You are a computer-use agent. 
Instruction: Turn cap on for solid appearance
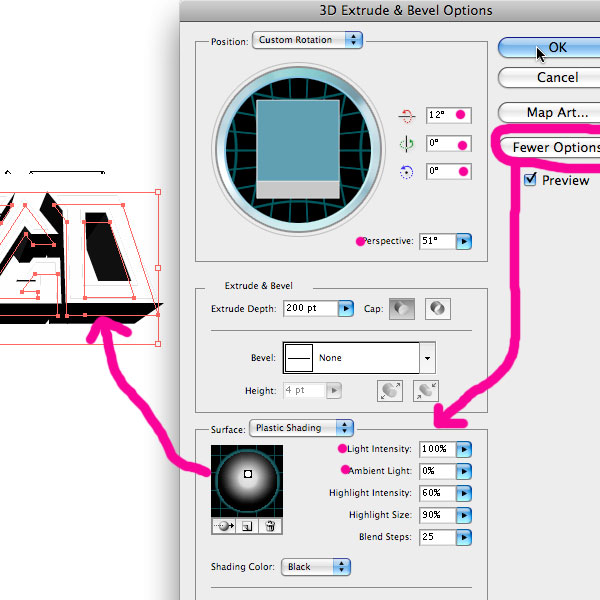coord(402,309)
